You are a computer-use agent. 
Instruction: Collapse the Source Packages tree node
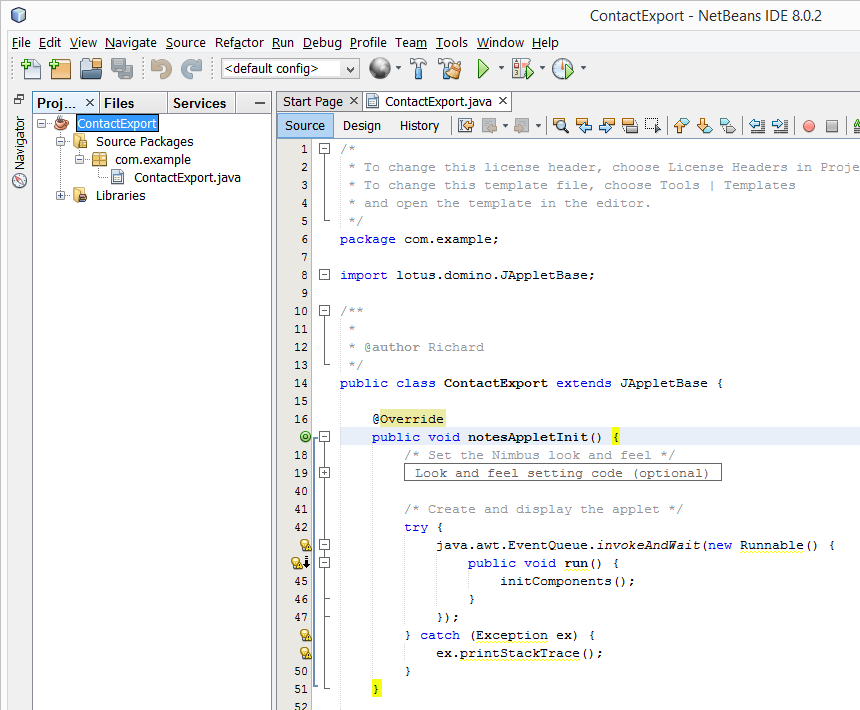coord(61,142)
